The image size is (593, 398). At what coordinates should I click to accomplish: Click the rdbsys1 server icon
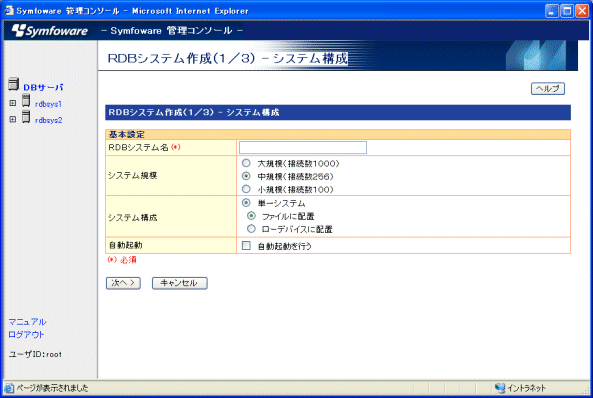[x=26, y=101]
